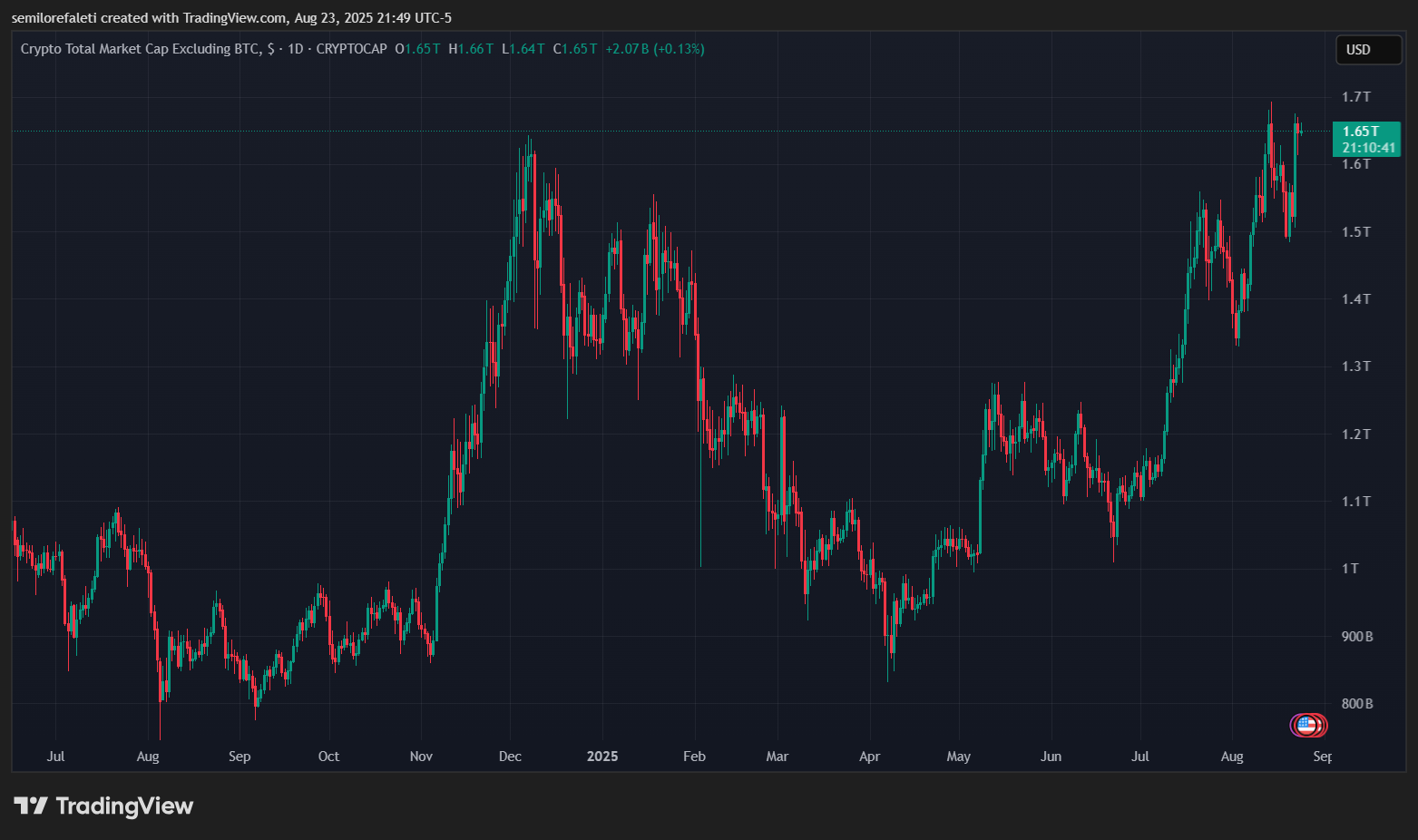Click the 1.65T current price label
The image size is (1418, 840).
(1360, 132)
